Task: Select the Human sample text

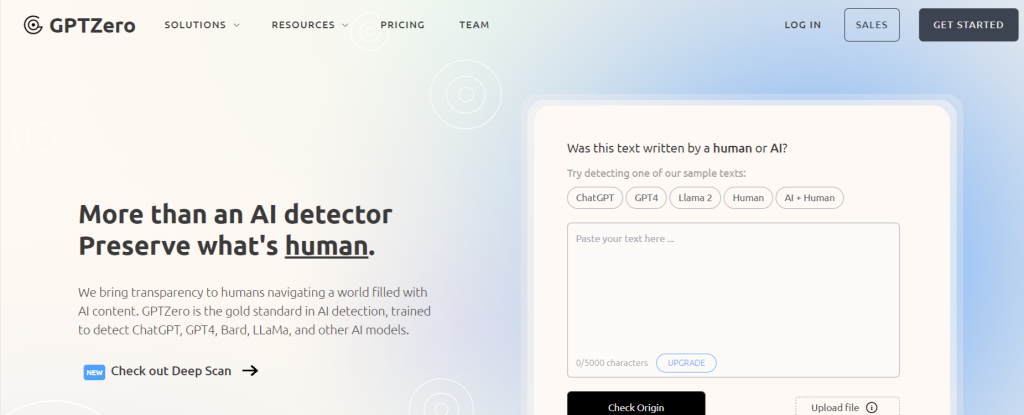Action: [x=748, y=198]
